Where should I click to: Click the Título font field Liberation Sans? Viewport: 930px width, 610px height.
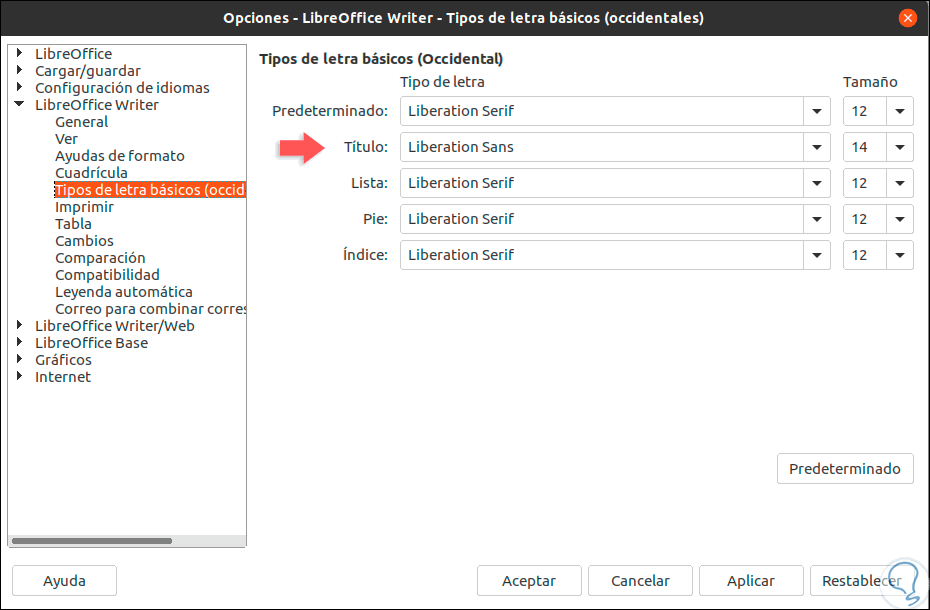[602, 147]
